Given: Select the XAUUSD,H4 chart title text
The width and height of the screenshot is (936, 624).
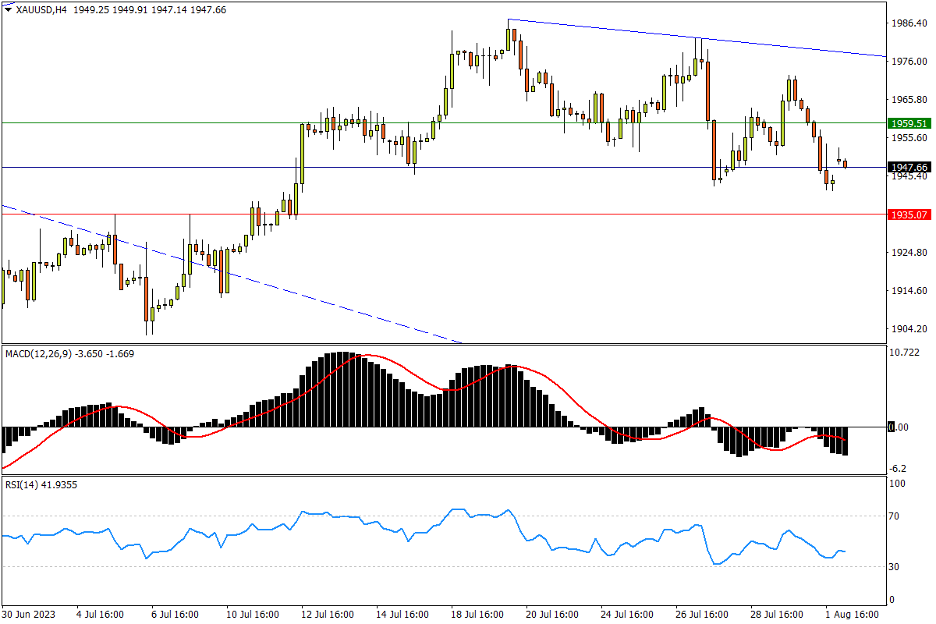Looking at the screenshot, I should (x=36, y=9).
